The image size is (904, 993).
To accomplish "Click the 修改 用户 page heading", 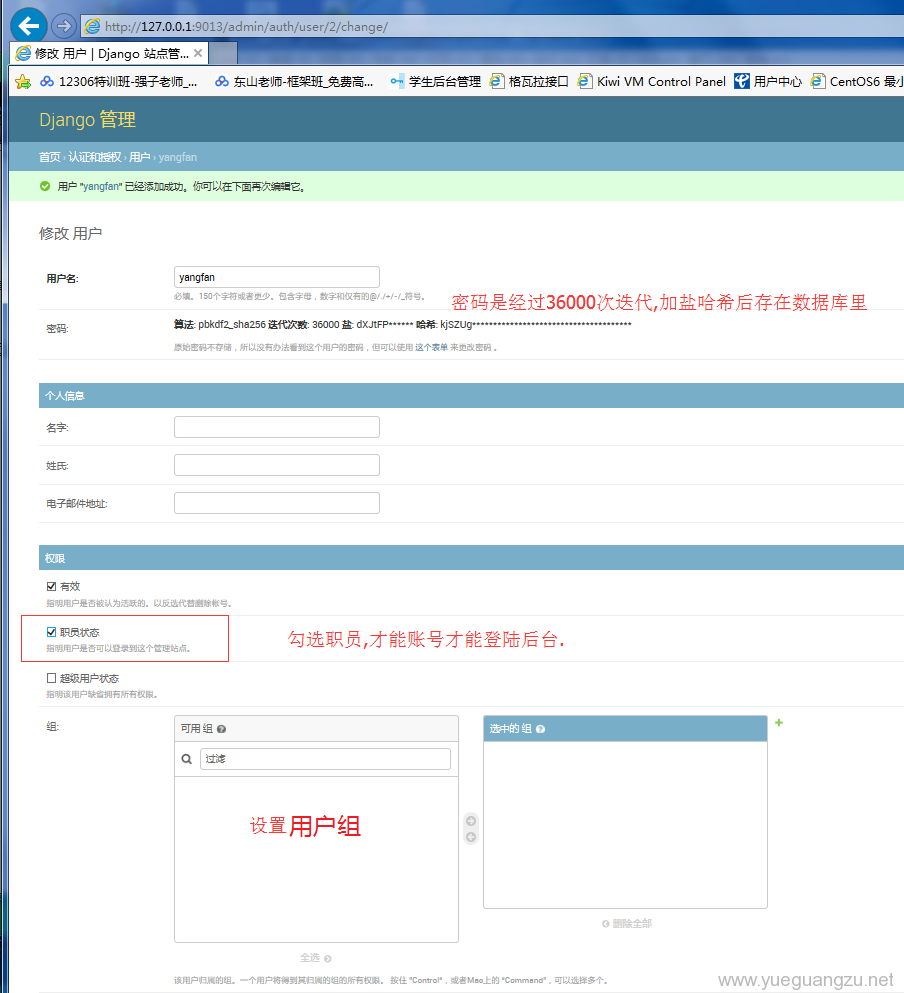I will tap(70, 234).
